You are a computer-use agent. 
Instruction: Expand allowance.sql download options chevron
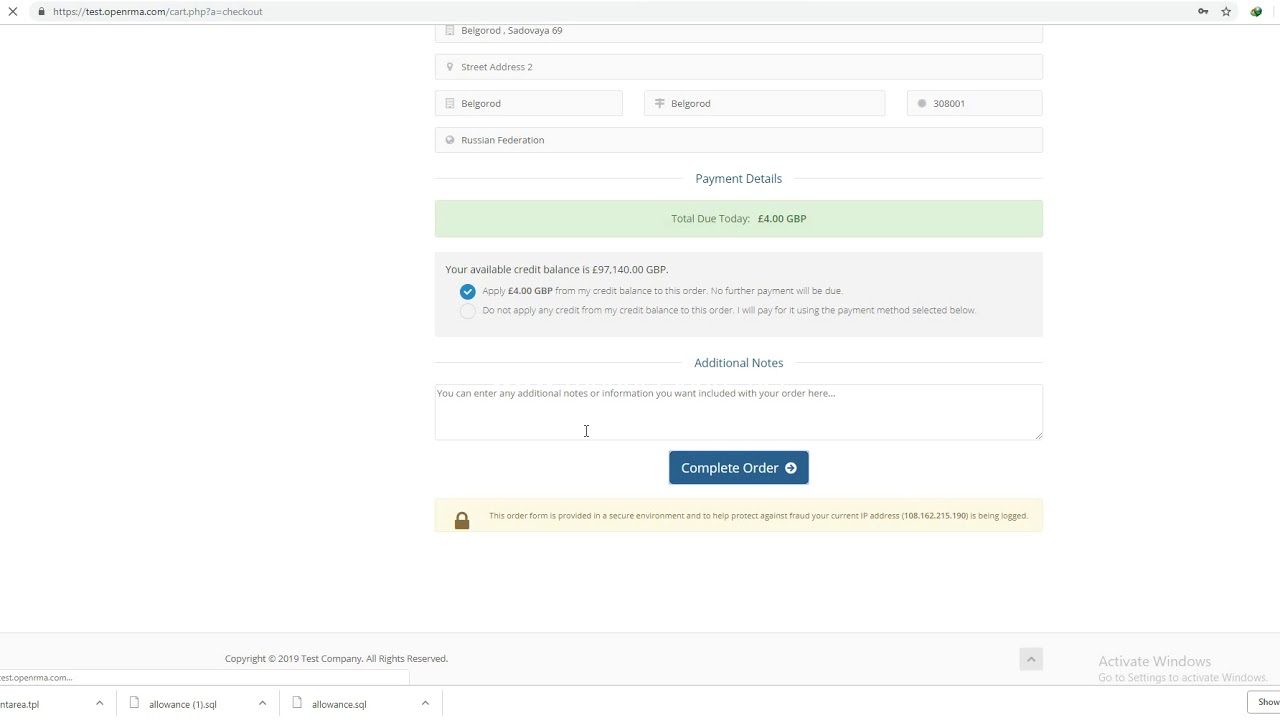[x=425, y=704]
